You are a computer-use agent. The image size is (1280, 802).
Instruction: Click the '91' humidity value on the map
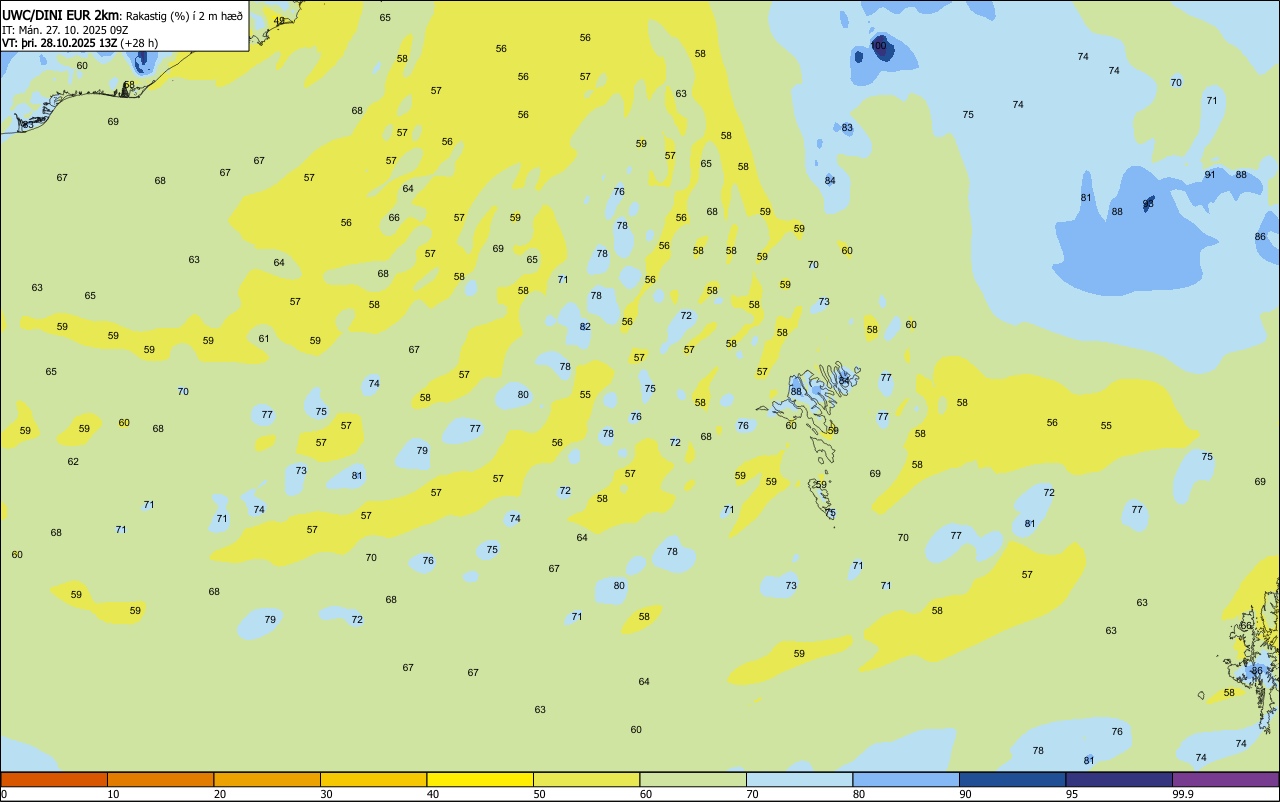(x=1210, y=175)
